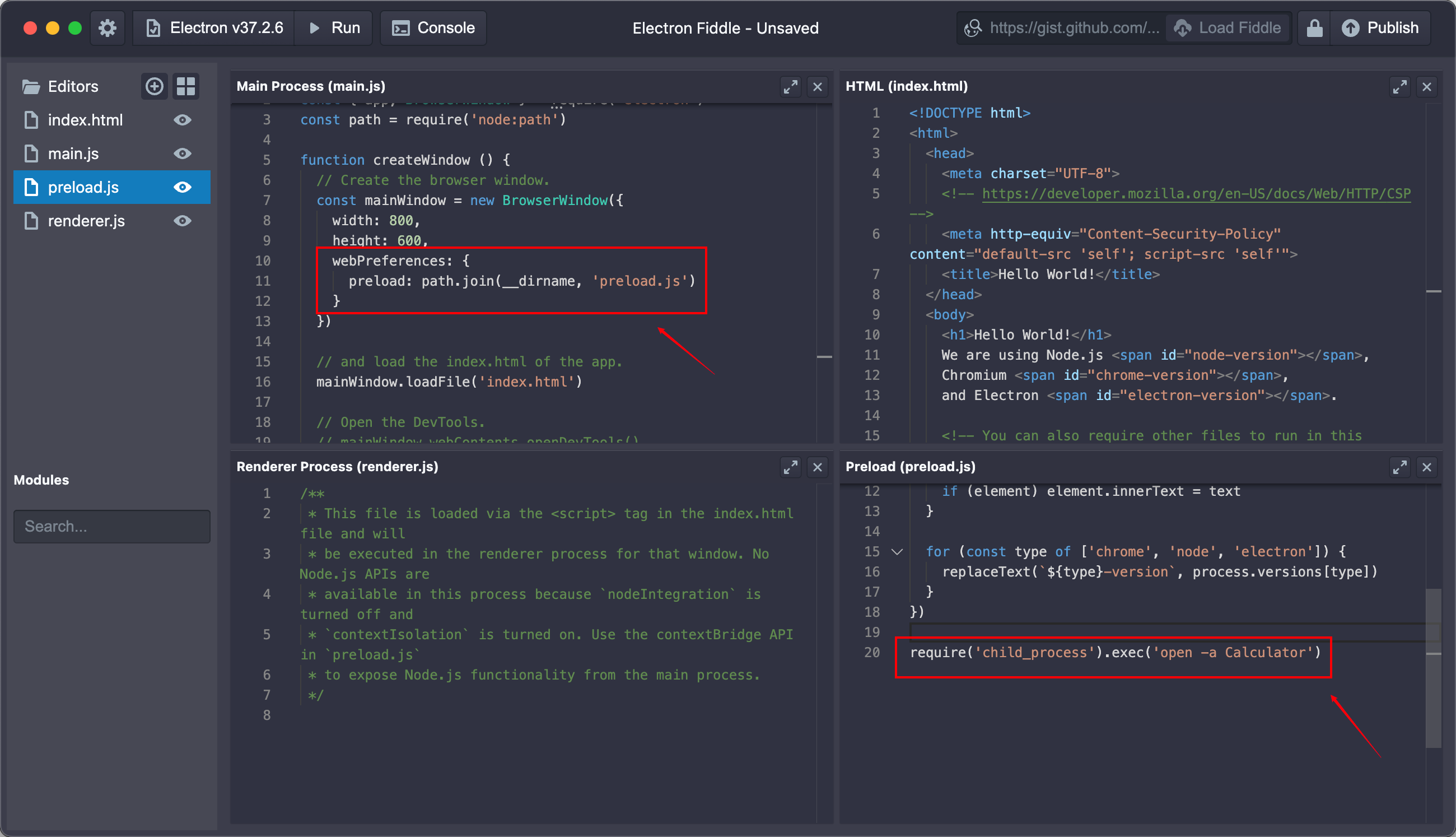Maximize the HTML (index.html) panel
This screenshot has width=1456, height=837.
[1399, 87]
